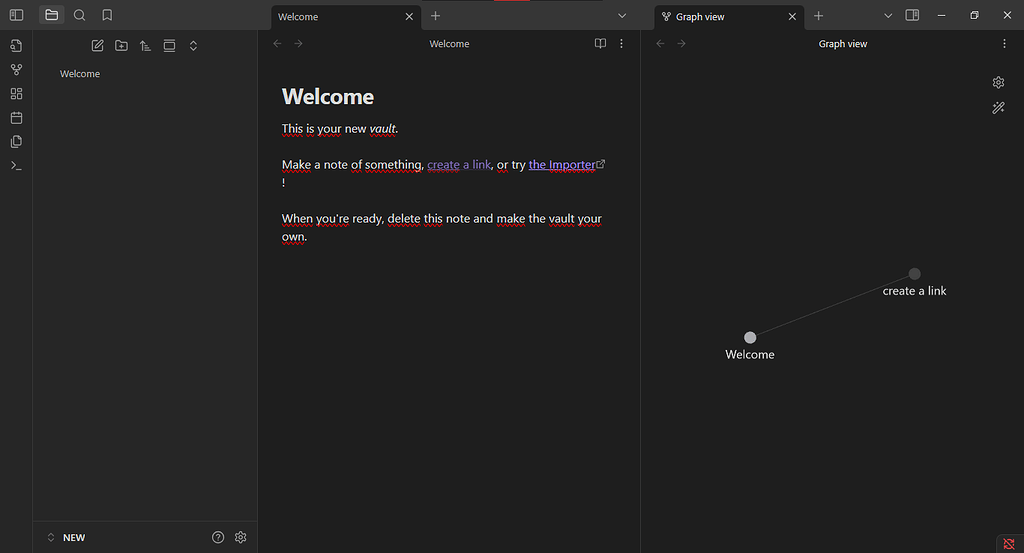Open "the Importer" external link

point(566,165)
